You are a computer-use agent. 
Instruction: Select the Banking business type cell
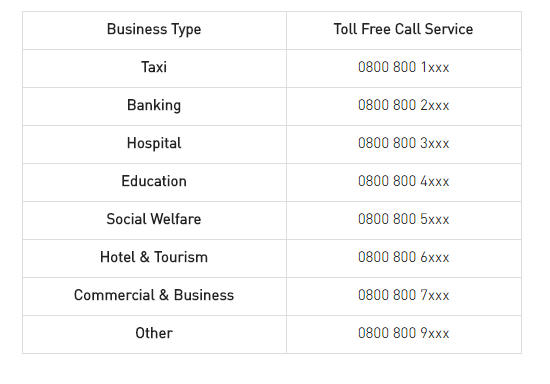154,105
